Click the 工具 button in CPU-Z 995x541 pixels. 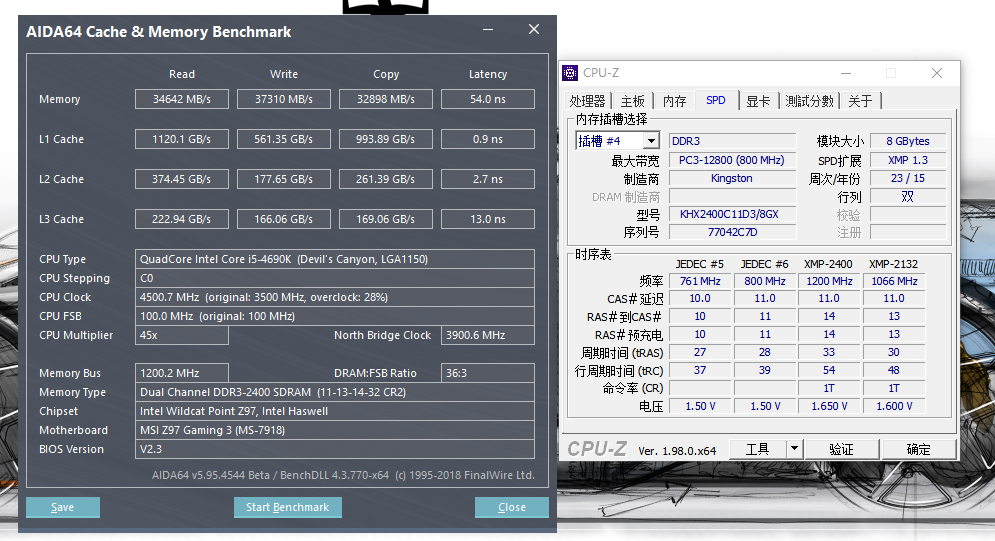pos(758,449)
